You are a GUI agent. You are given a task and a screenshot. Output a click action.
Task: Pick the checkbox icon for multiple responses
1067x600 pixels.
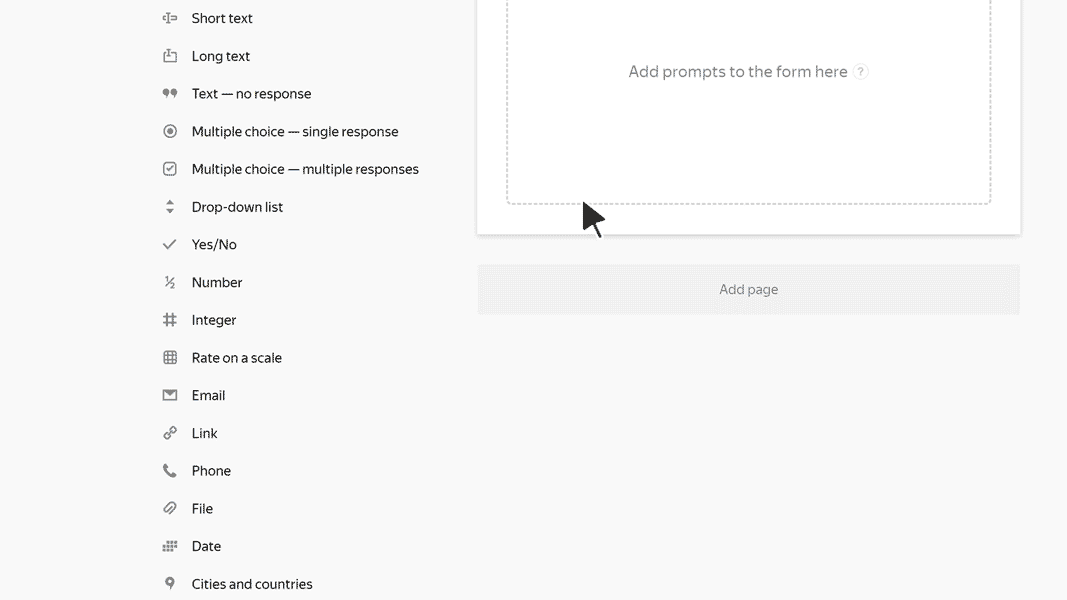[169, 169]
